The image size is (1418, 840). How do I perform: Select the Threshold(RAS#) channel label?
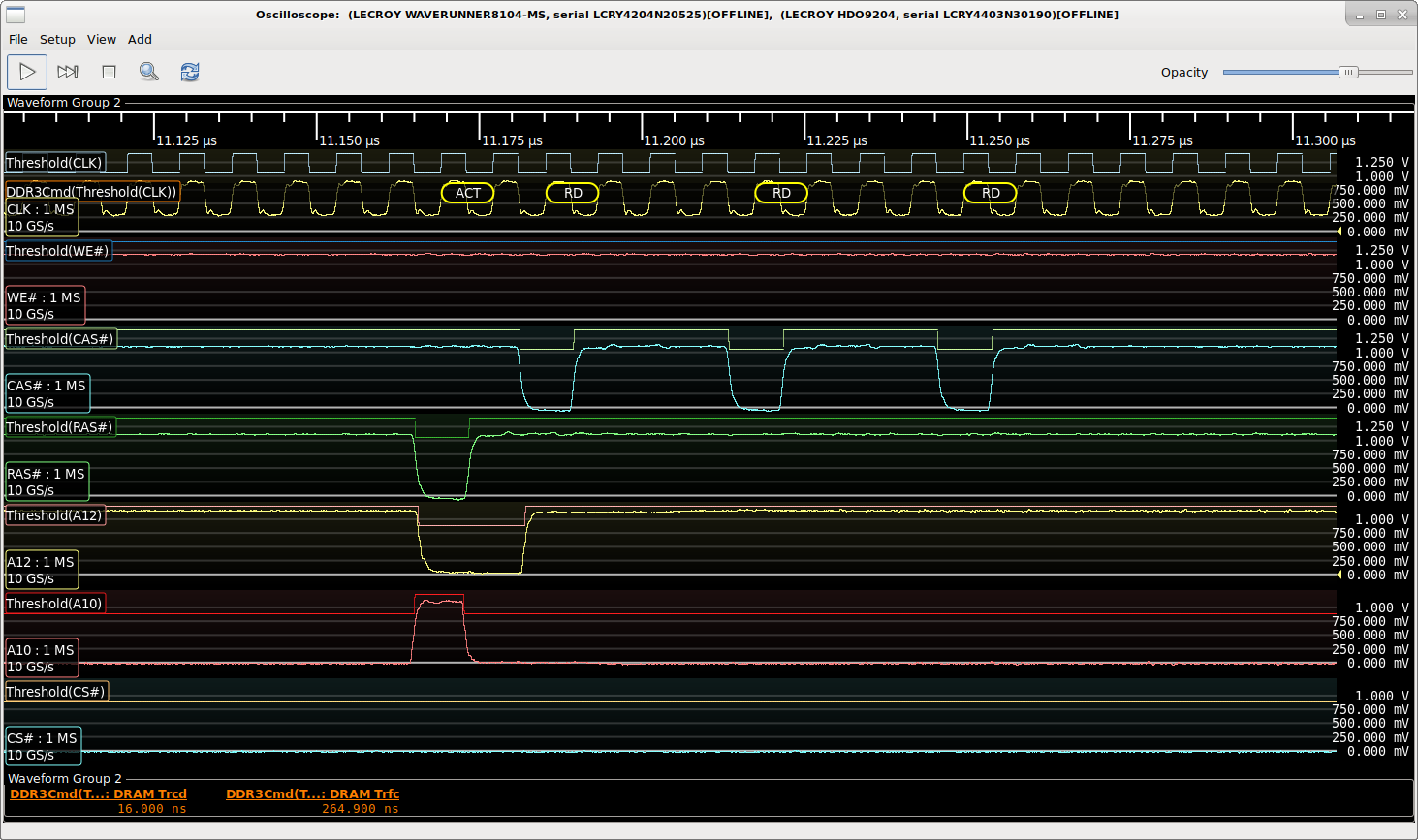click(60, 427)
